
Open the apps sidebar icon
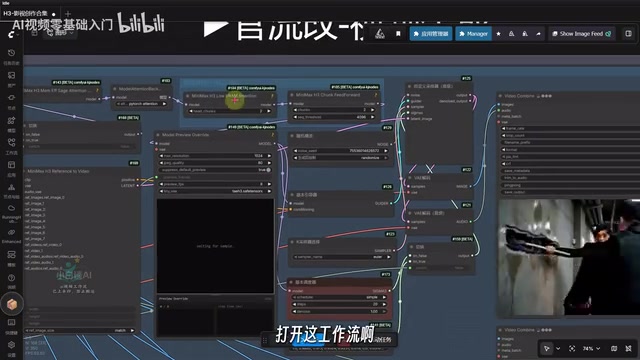pyautogui.click(x=11, y=165)
